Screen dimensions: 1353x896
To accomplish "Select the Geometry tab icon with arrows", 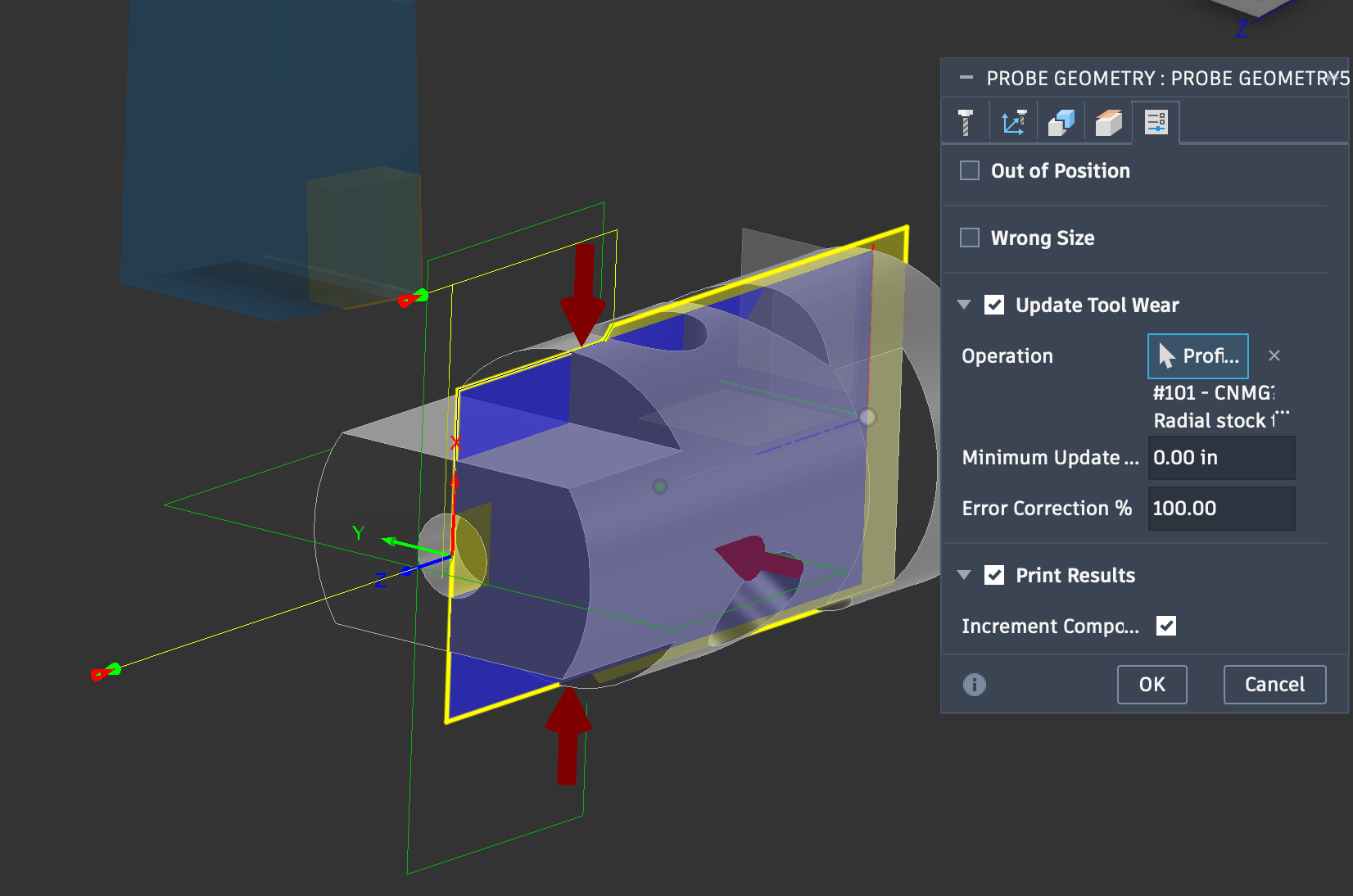I will (1013, 121).
